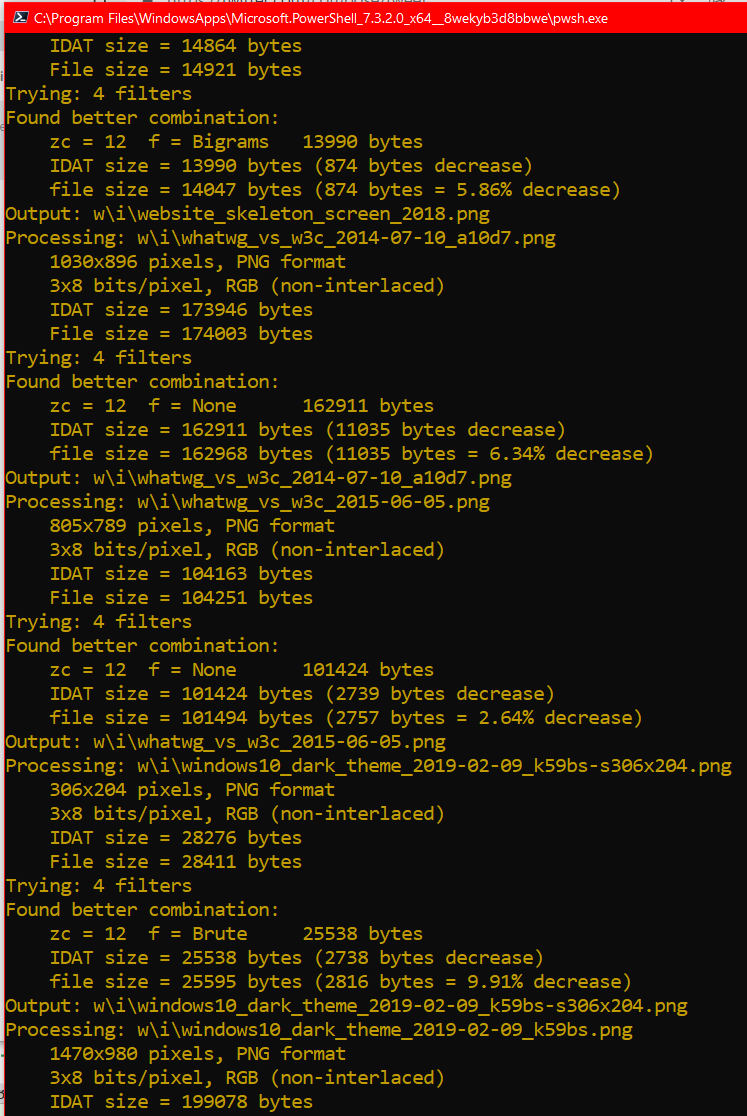
Task: Click the Output whatwg_vs_w3c_2015-06-05.png line
Action: [x=226, y=742]
